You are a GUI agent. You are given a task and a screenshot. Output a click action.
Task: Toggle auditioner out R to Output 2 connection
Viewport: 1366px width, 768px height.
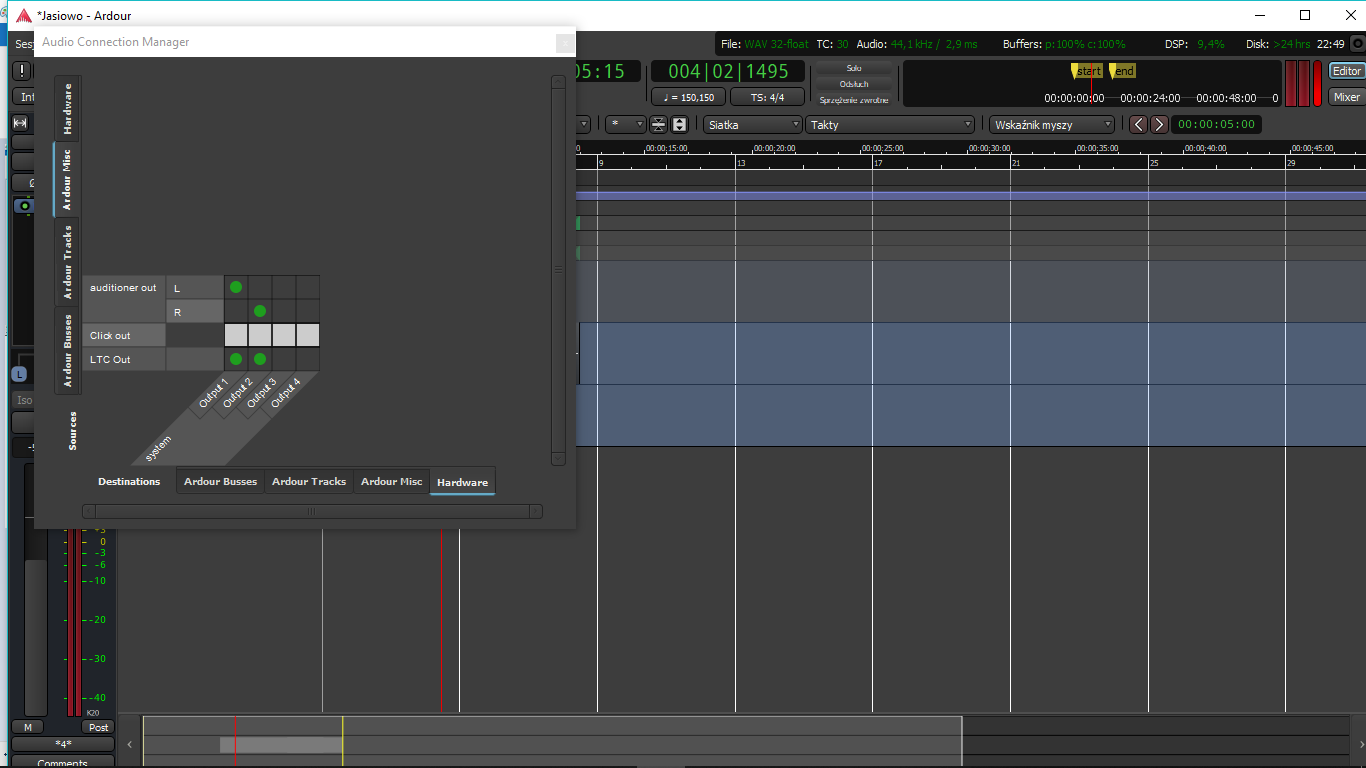click(260, 311)
